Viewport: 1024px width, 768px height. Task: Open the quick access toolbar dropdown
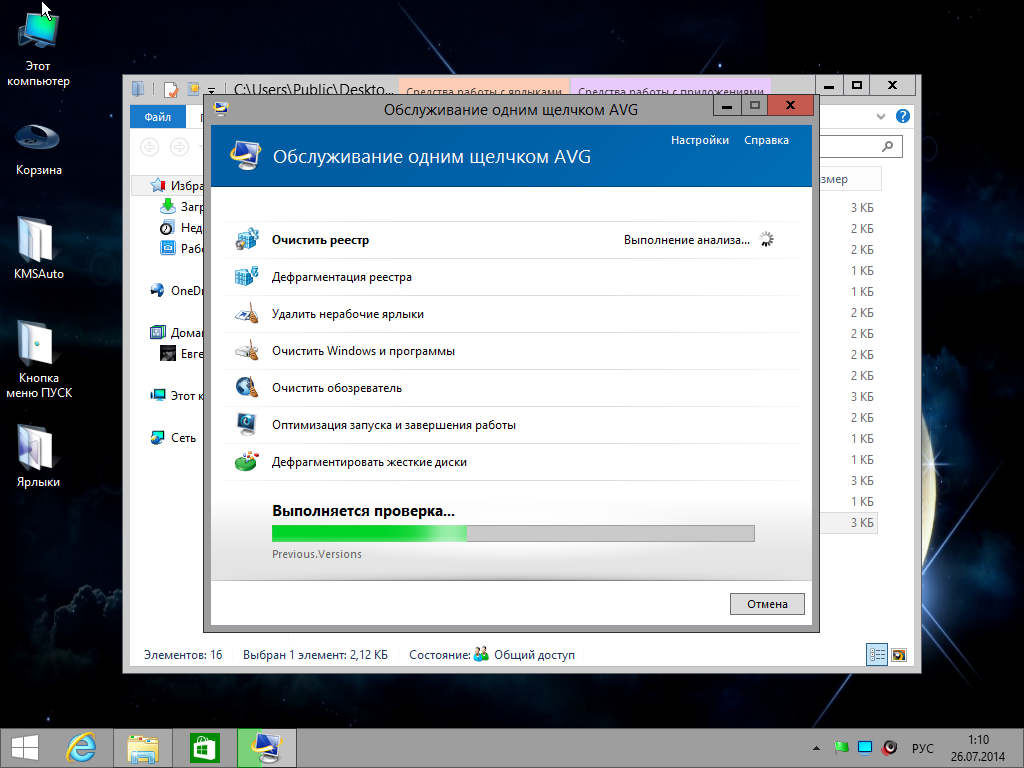click(x=212, y=90)
